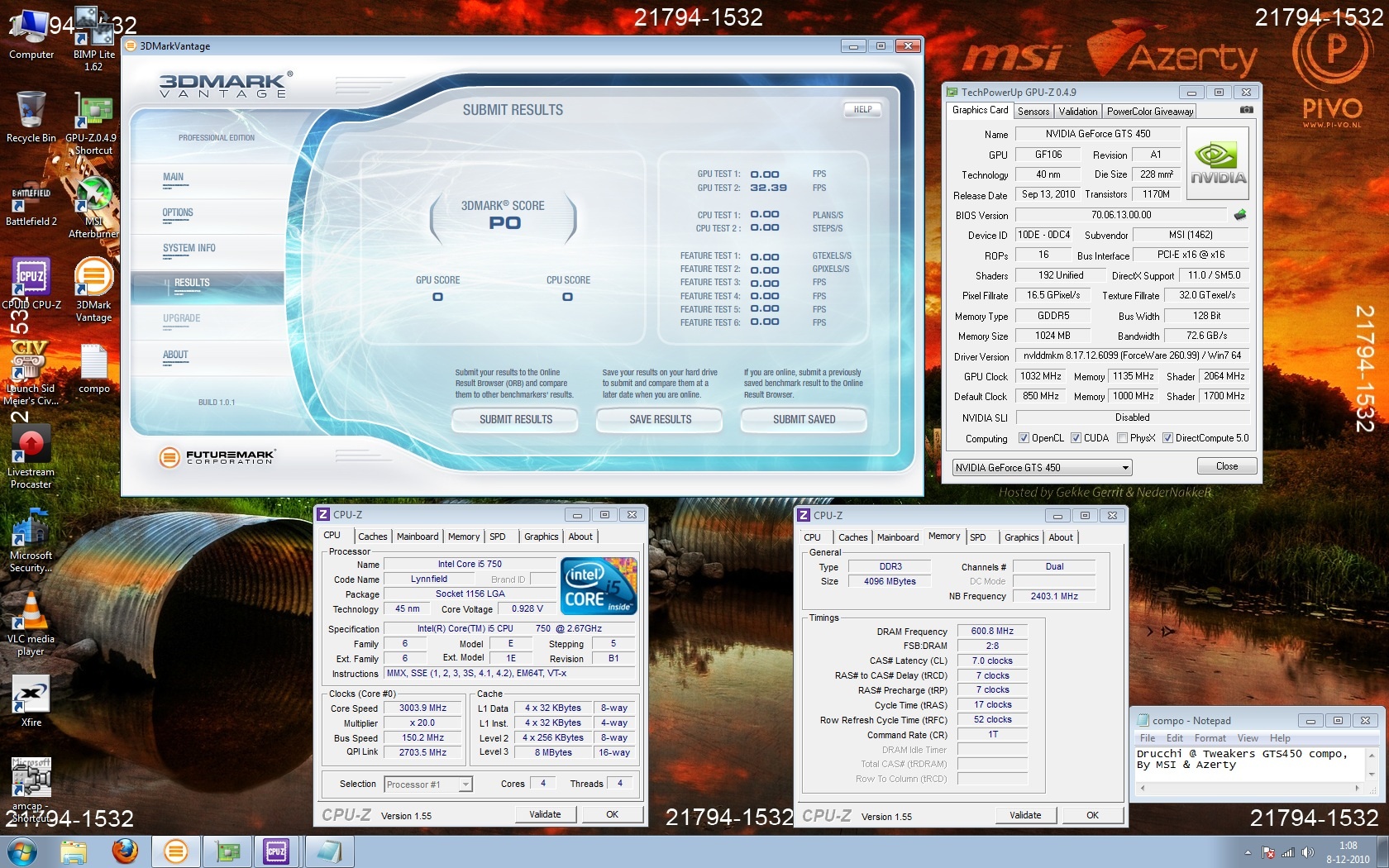
Task: Expand the Processor #1 selection dropdown
Action: point(465,785)
